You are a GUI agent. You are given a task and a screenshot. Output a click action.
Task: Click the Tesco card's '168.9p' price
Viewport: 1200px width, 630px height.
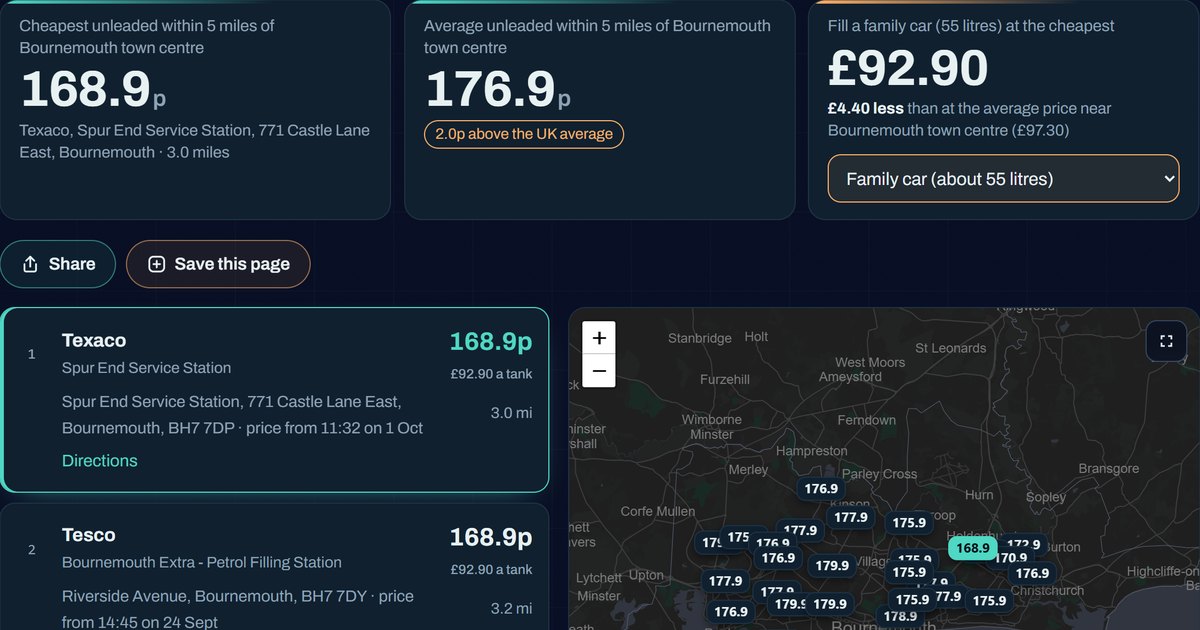[491, 537]
